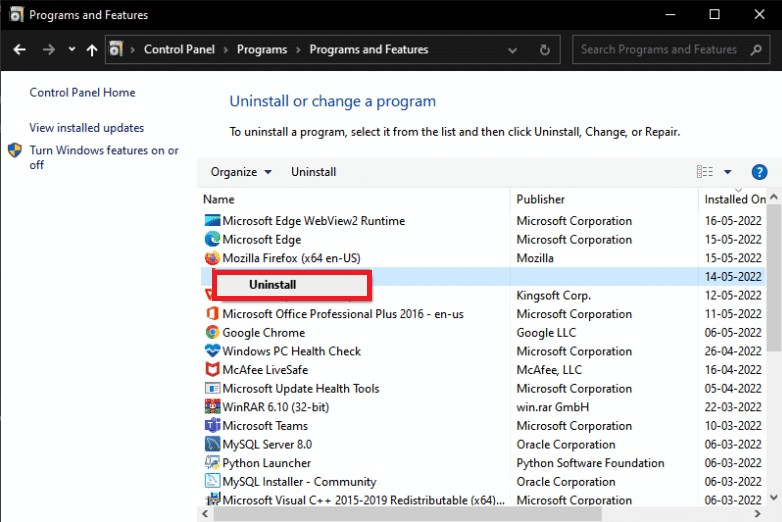Viewport: 782px width, 522px height.
Task: Click the vertical scrollbar down arrow
Action: point(774,497)
